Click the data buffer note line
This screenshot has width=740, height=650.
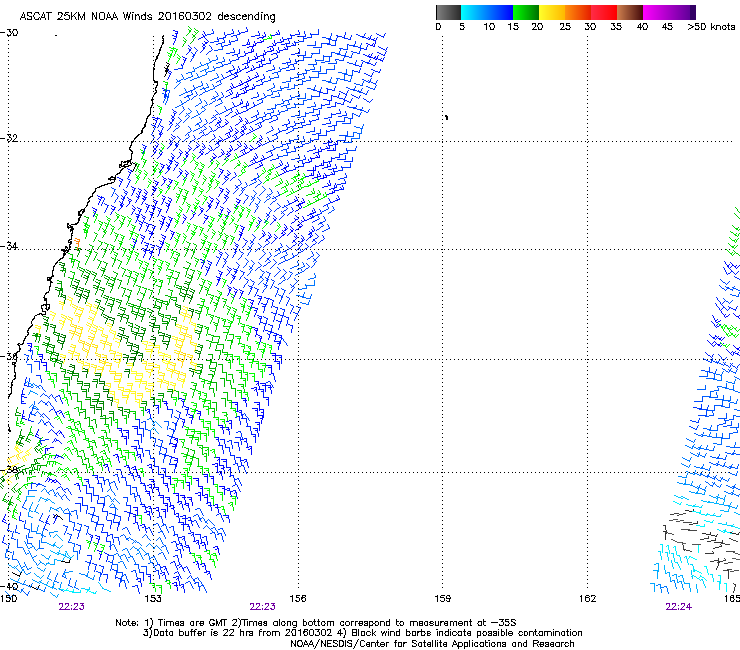click(x=363, y=633)
